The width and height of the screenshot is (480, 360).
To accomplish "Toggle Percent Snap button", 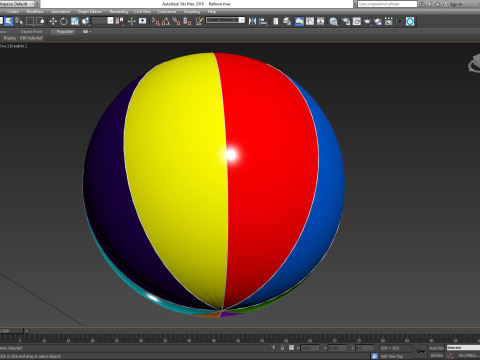I will point(177,21).
